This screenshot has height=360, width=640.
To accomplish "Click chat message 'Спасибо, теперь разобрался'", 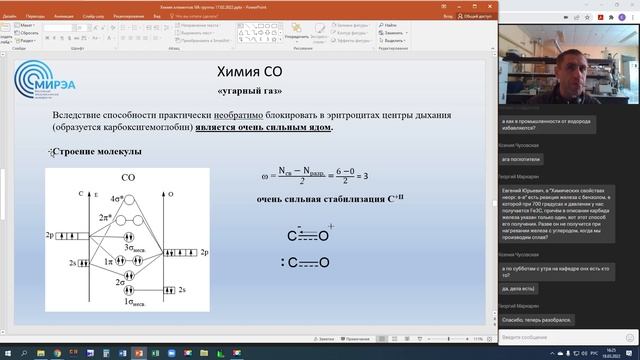I will click(537, 320).
